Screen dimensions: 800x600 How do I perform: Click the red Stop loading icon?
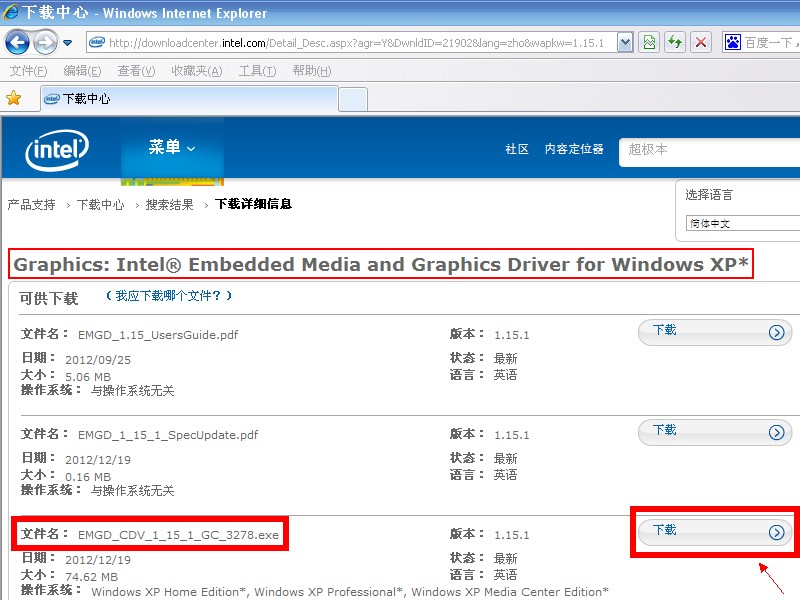tap(702, 42)
